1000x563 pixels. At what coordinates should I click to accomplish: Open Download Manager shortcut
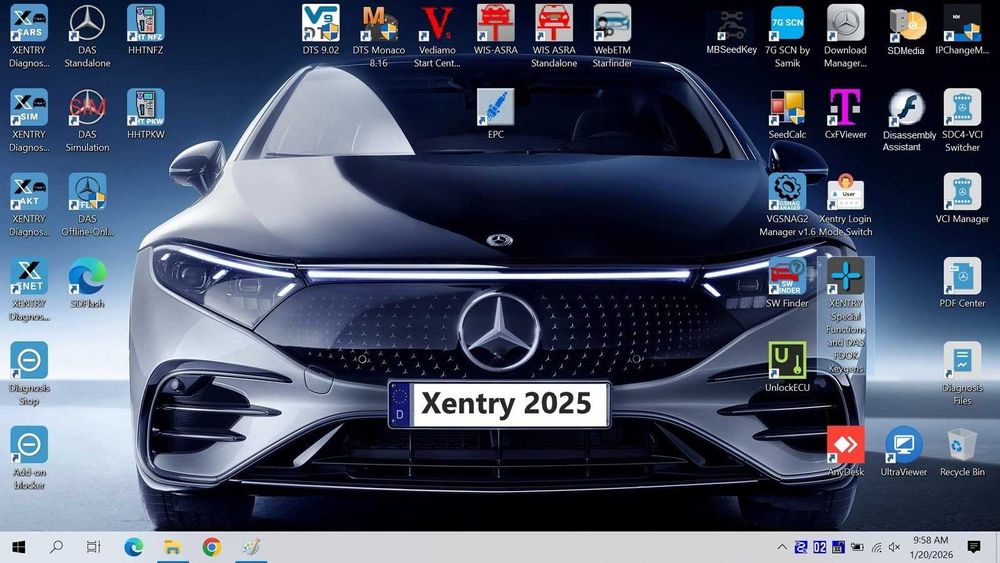point(846,23)
